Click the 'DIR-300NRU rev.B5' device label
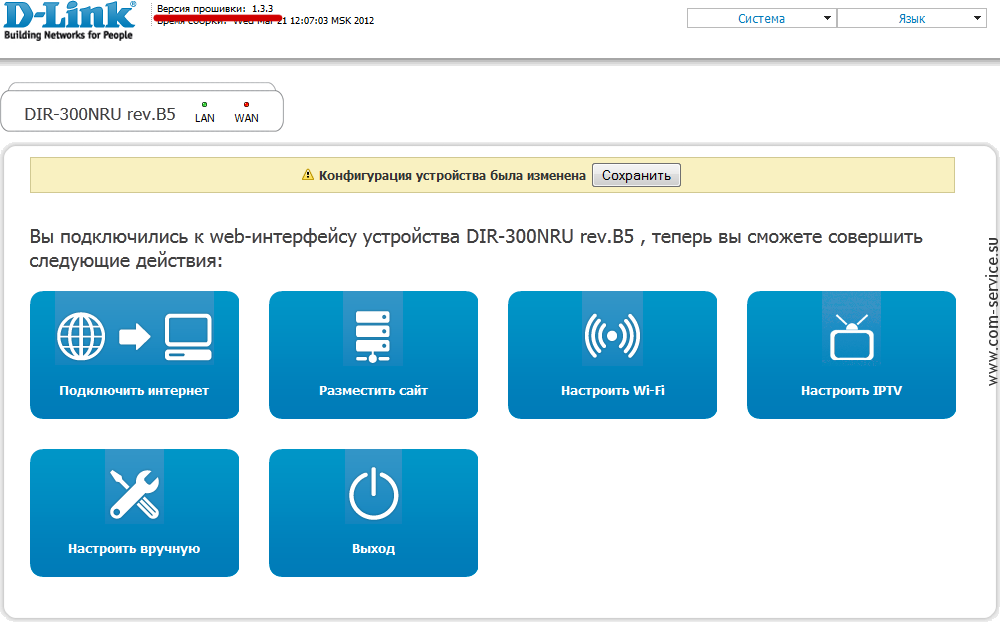 point(99,114)
